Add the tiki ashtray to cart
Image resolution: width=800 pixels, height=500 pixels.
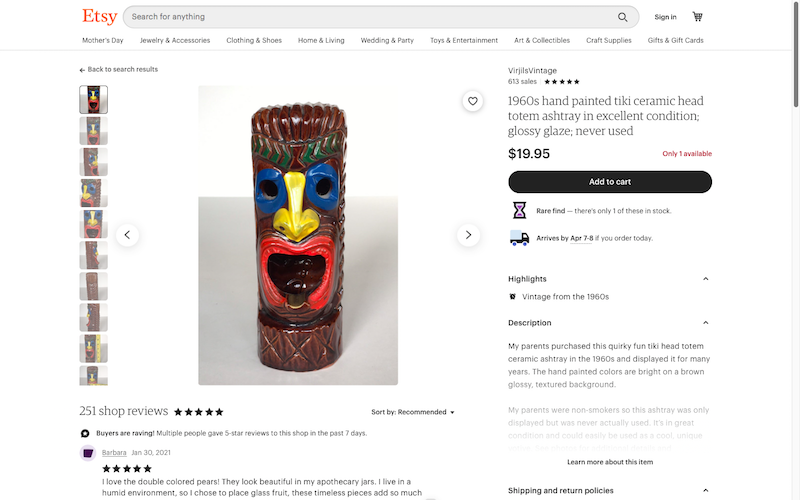point(610,182)
